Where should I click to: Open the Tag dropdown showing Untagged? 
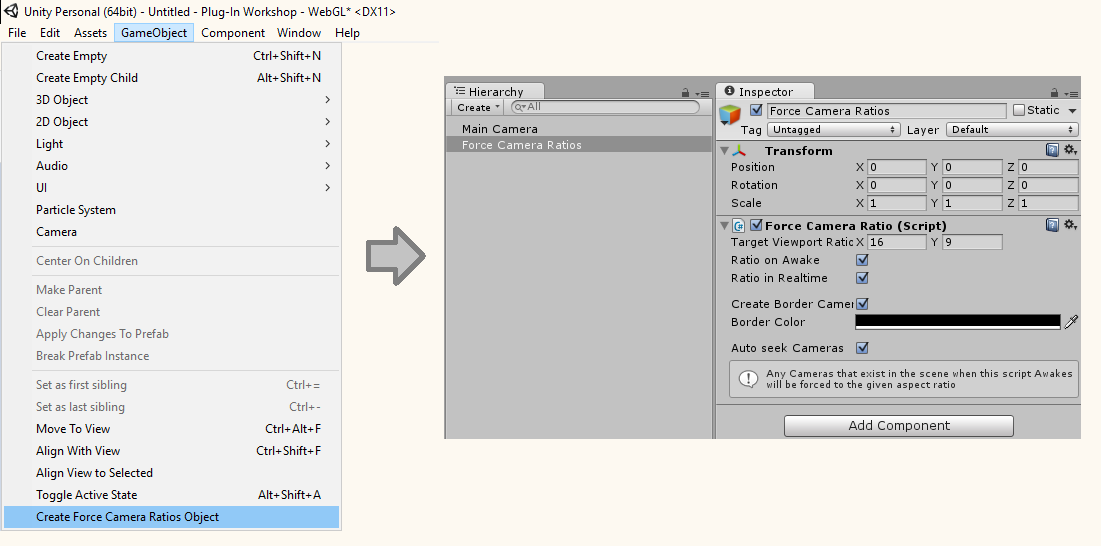coord(833,130)
